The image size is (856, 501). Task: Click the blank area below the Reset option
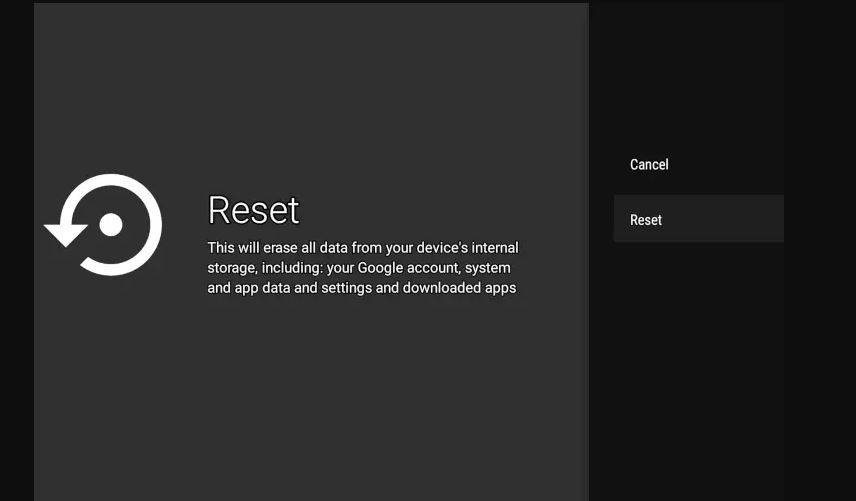click(698, 371)
